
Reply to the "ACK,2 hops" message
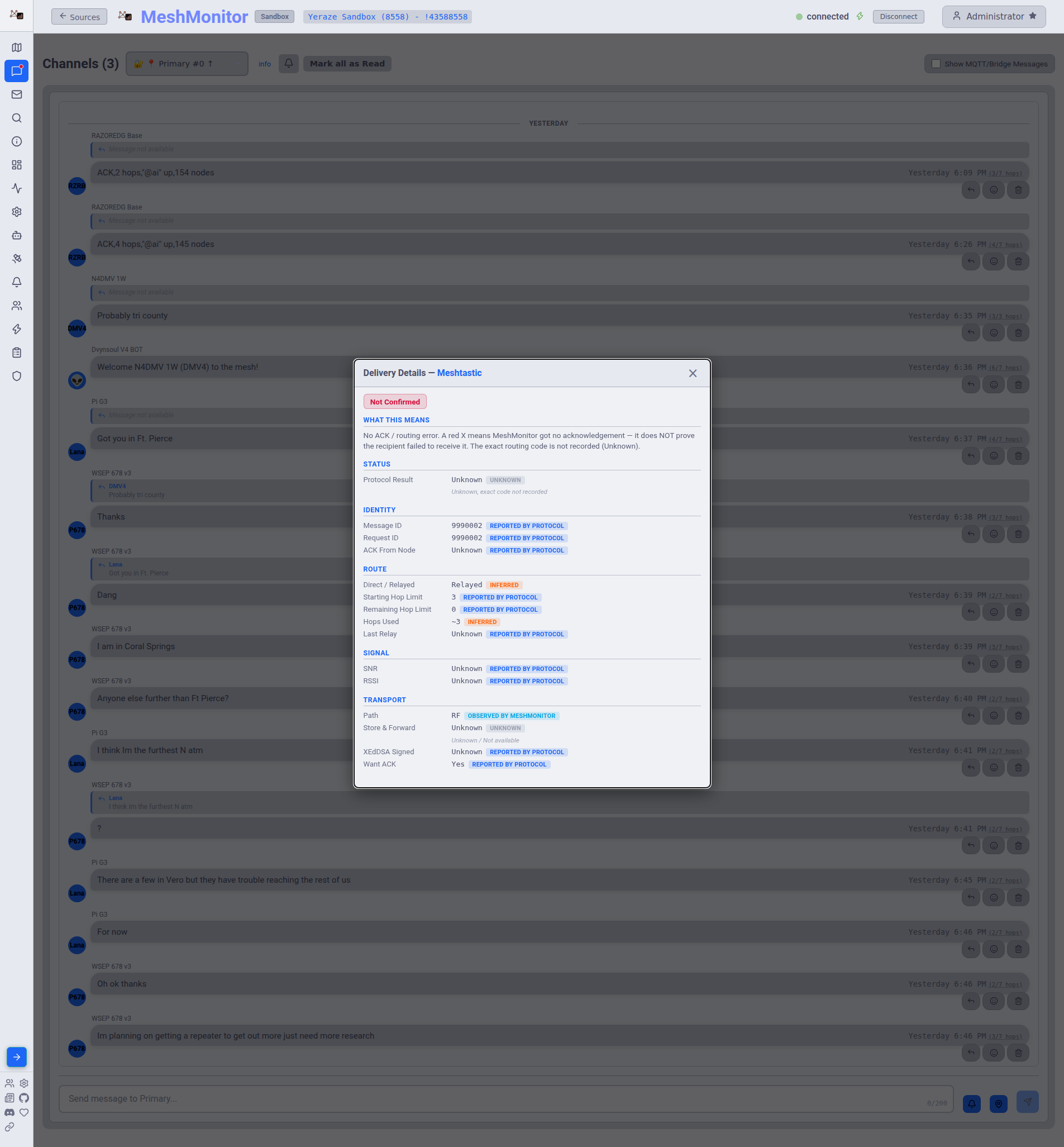(x=971, y=190)
